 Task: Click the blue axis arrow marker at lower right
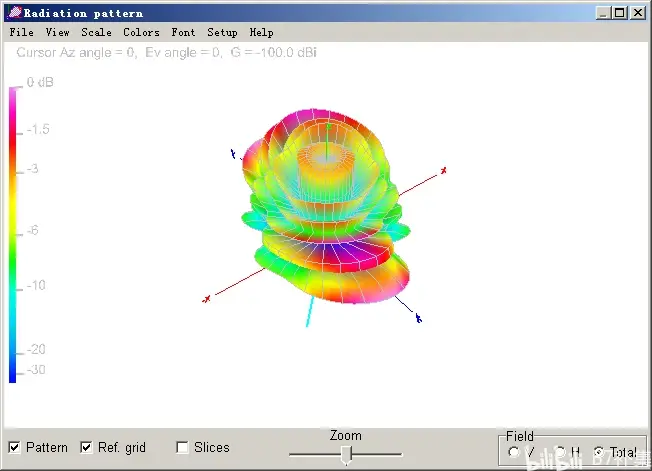(x=418, y=317)
